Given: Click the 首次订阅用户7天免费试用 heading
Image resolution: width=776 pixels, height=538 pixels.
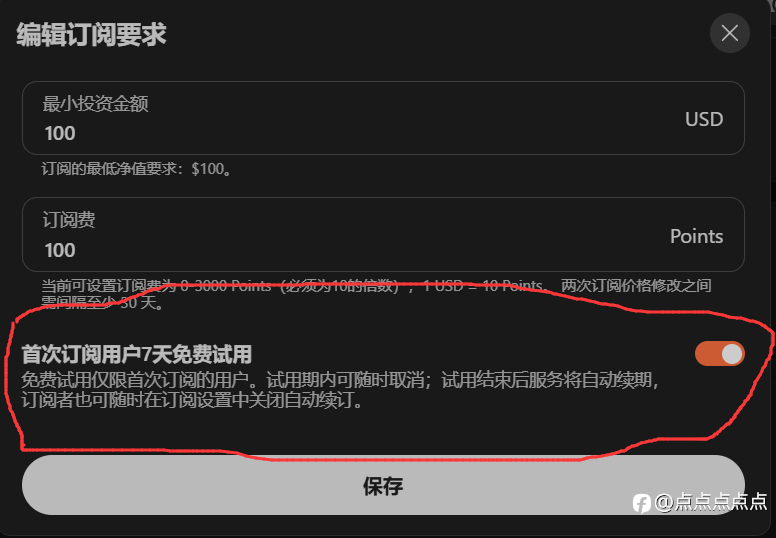Looking at the screenshot, I should click(137, 354).
